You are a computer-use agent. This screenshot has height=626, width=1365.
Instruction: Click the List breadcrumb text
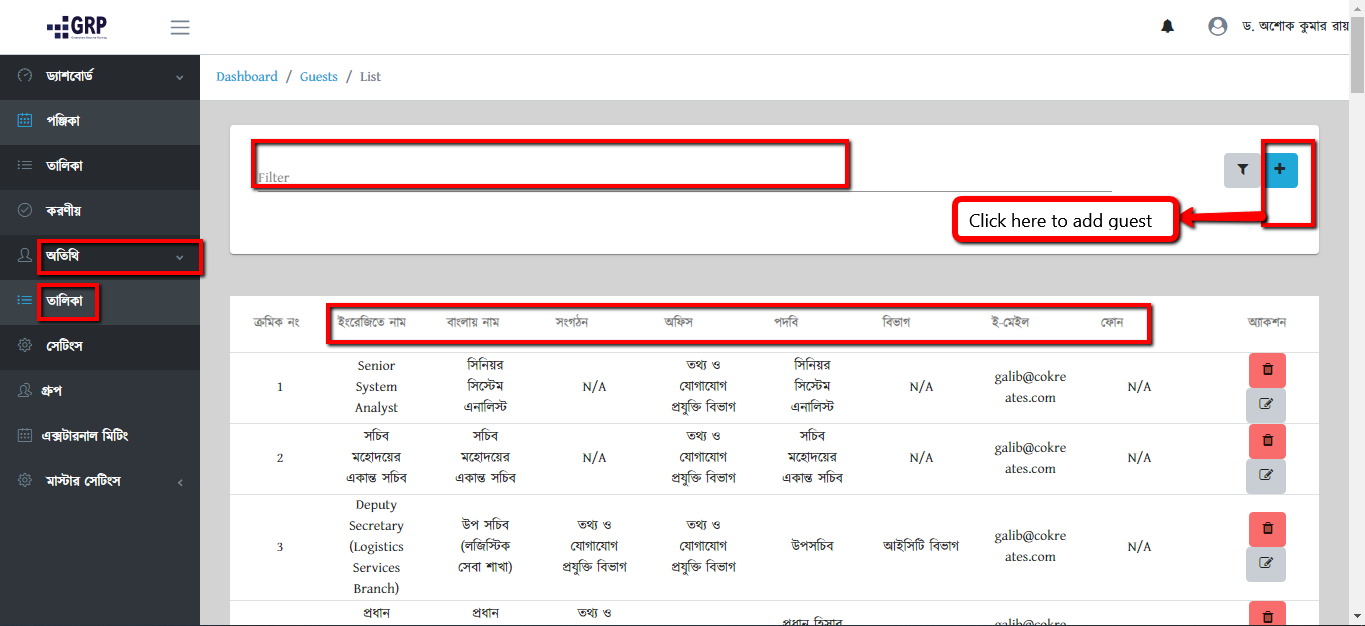tap(371, 77)
